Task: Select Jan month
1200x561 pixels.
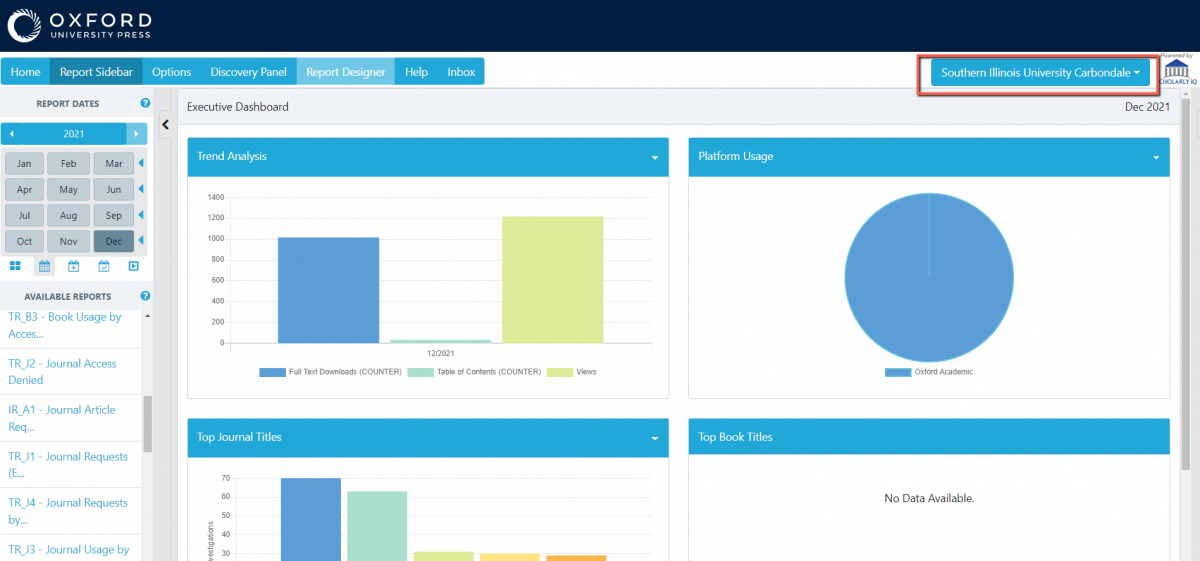Action: click(x=24, y=163)
